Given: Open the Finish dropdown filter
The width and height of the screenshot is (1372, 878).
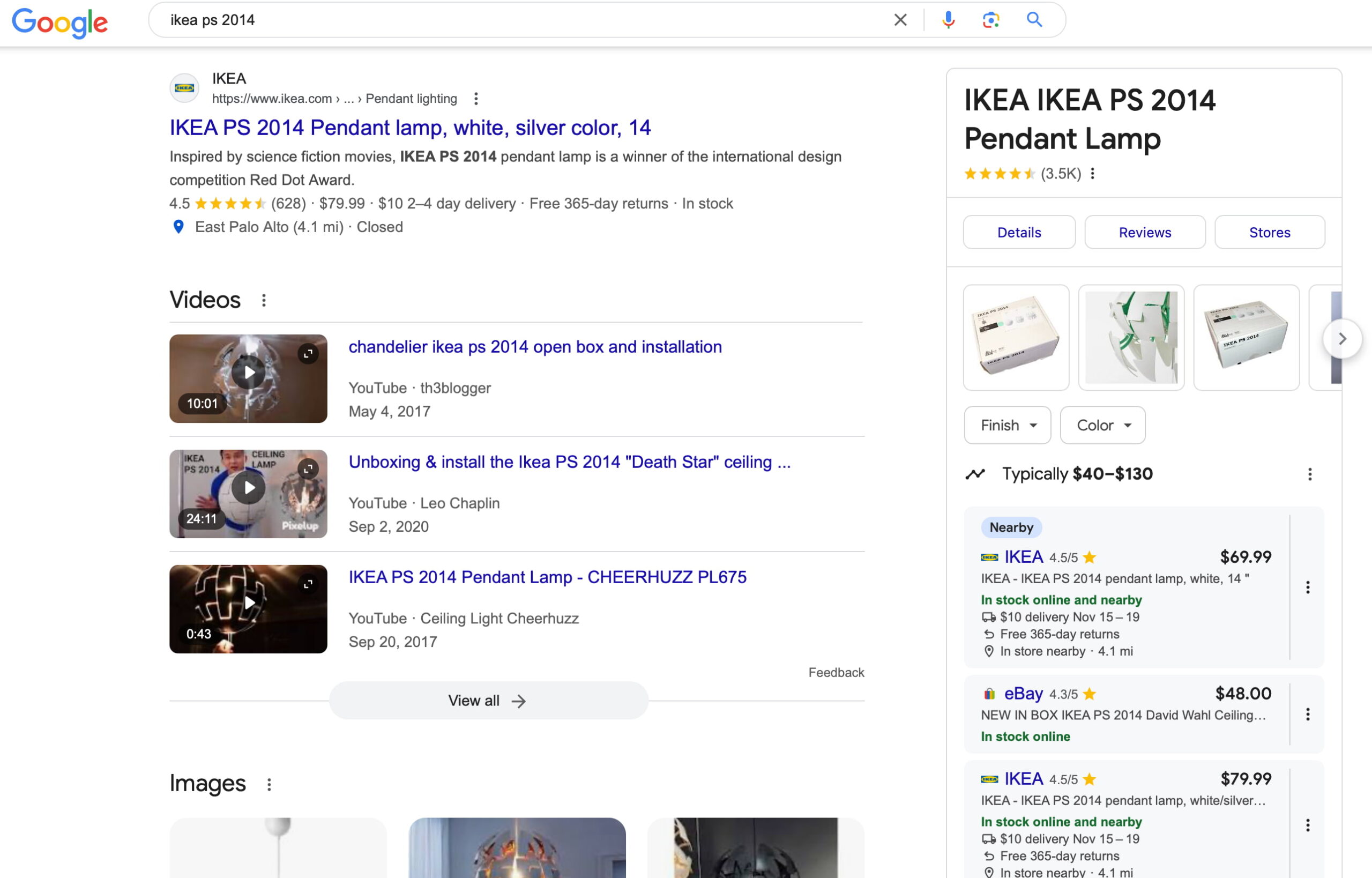Looking at the screenshot, I should point(1007,425).
